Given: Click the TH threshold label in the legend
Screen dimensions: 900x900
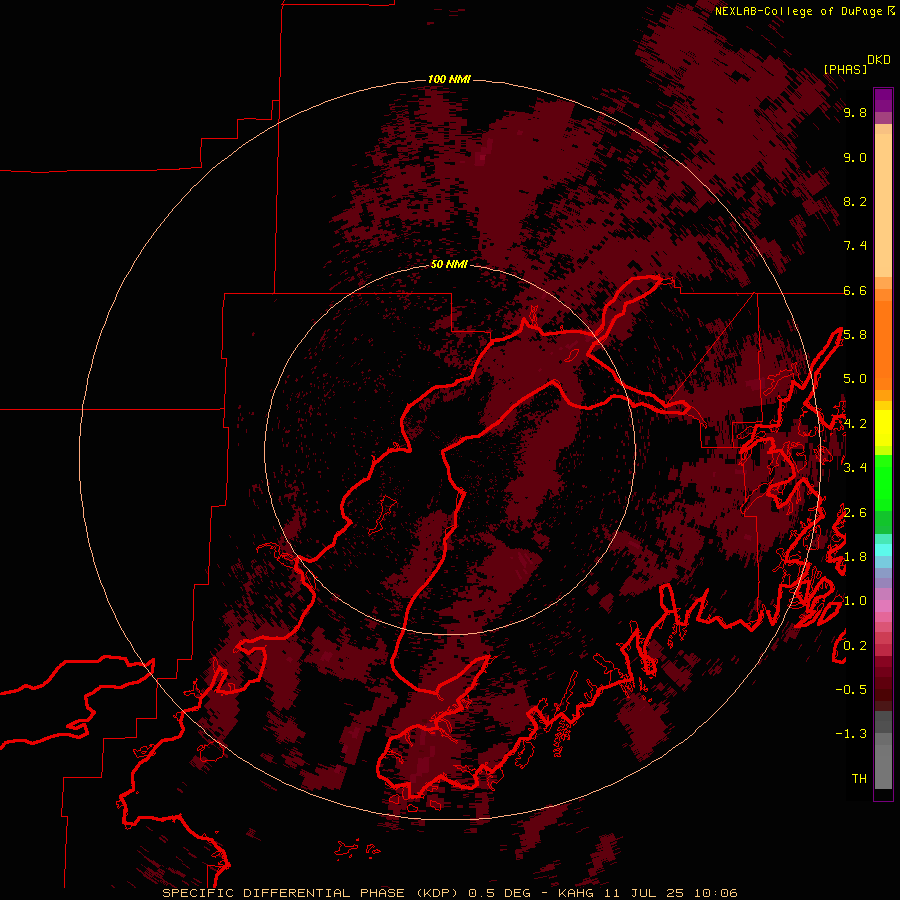Looking at the screenshot, I should point(859,779).
